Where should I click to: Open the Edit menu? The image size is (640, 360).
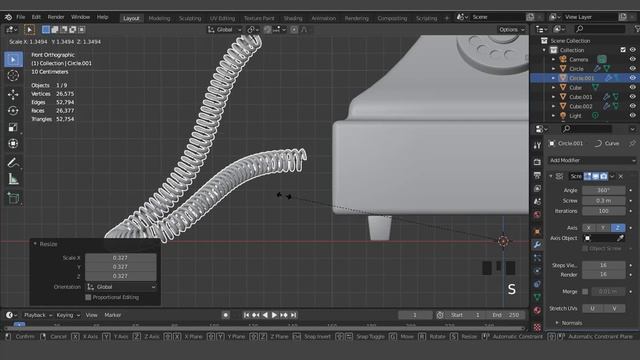click(36, 17)
